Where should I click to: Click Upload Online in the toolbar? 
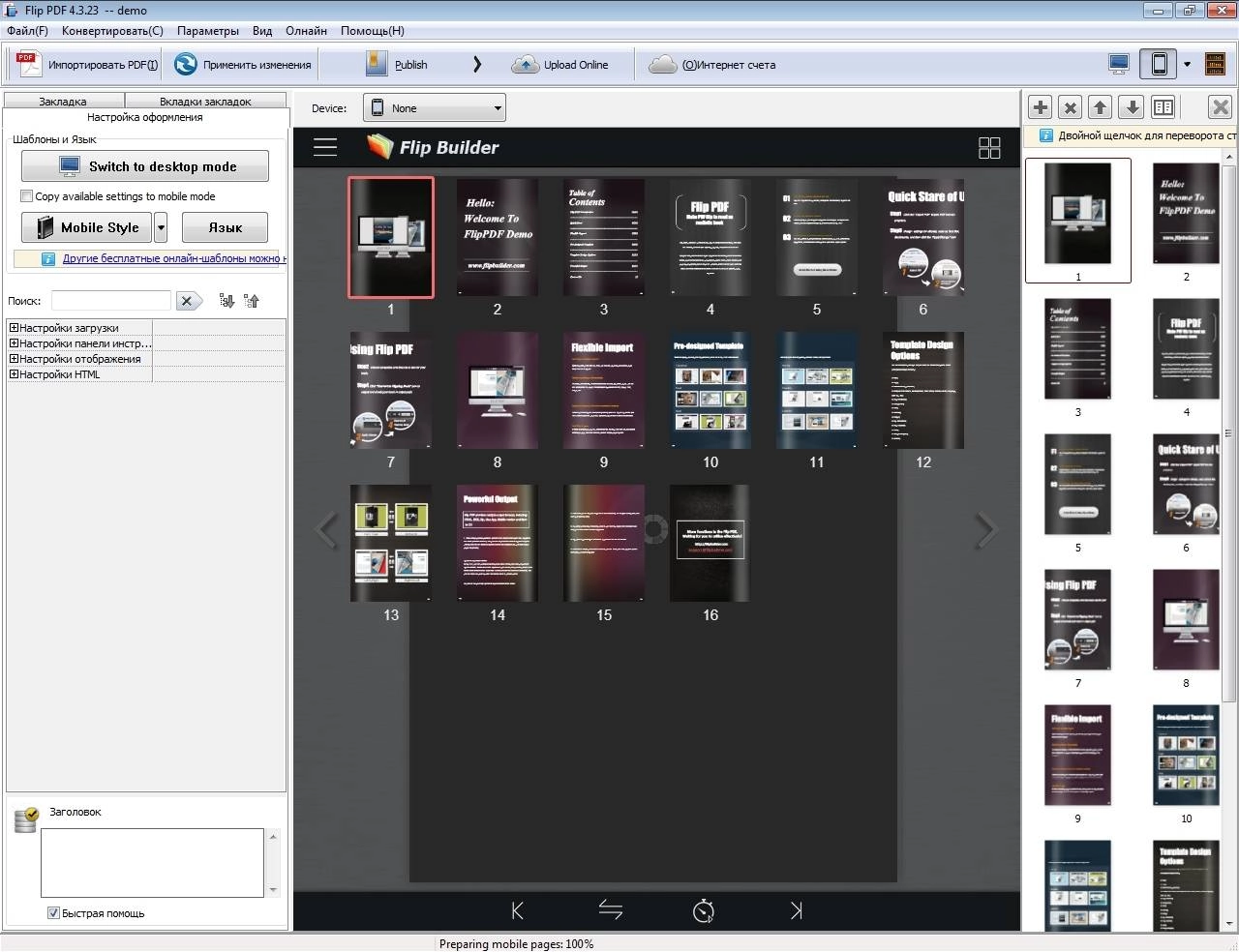pos(561,65)
